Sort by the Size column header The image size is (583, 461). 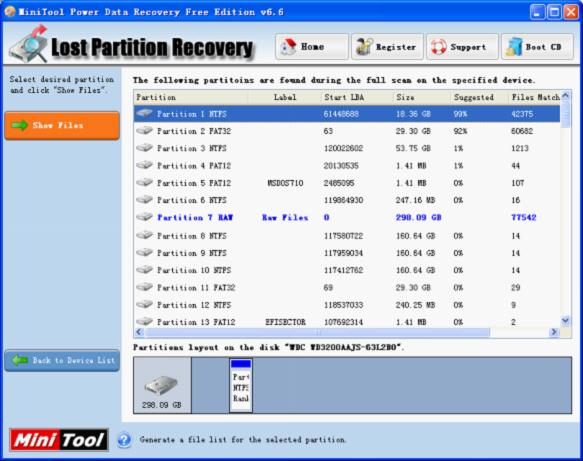click(x=422, y=97)
